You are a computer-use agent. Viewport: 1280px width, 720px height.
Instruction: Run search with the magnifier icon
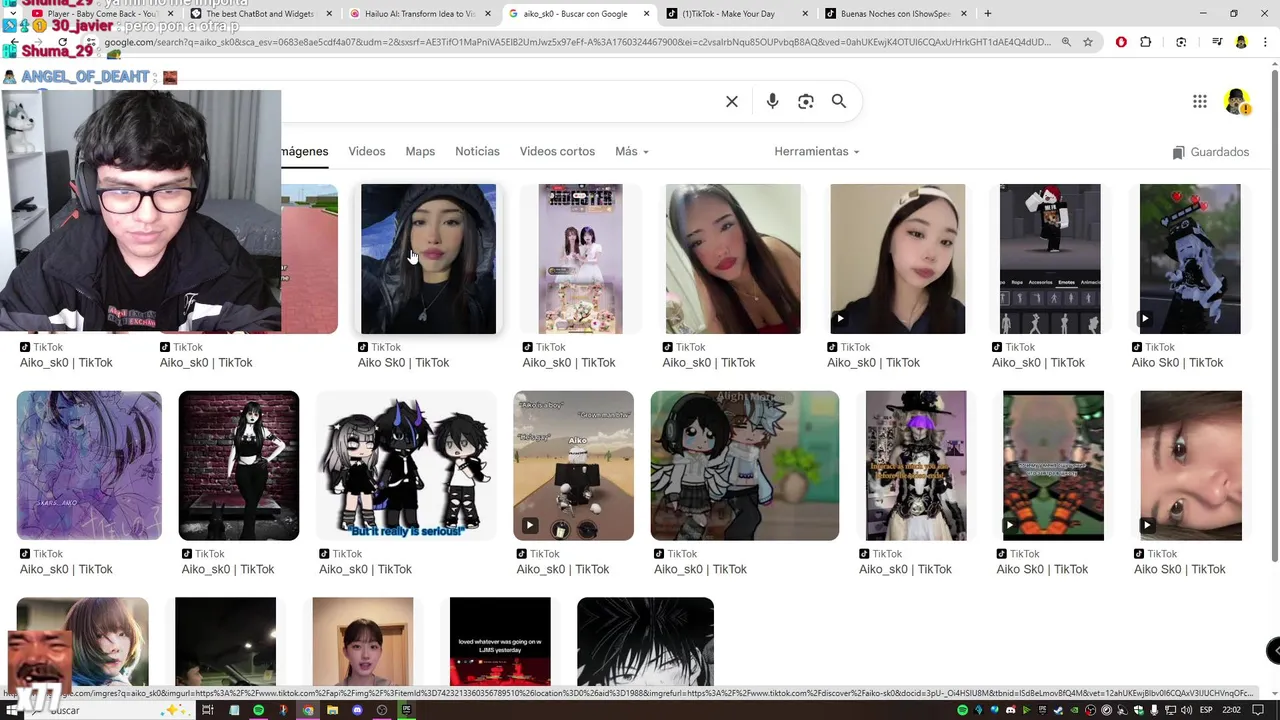pyautogui.click(x=839, y=101)
